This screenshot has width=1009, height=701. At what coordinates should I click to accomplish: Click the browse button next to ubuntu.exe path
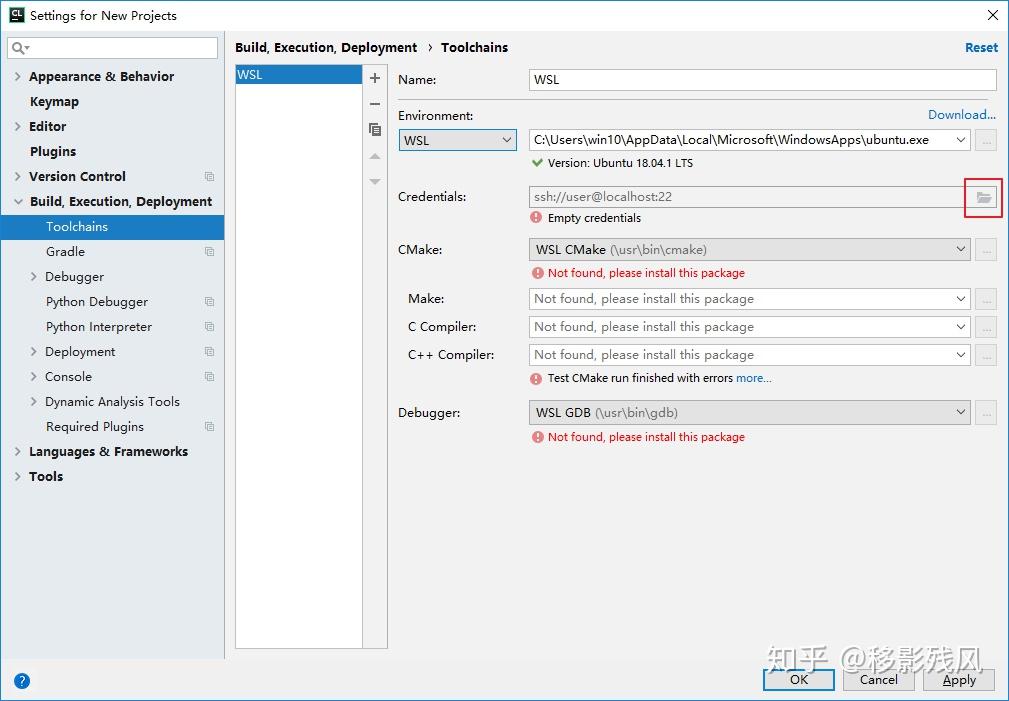[986, 141]
